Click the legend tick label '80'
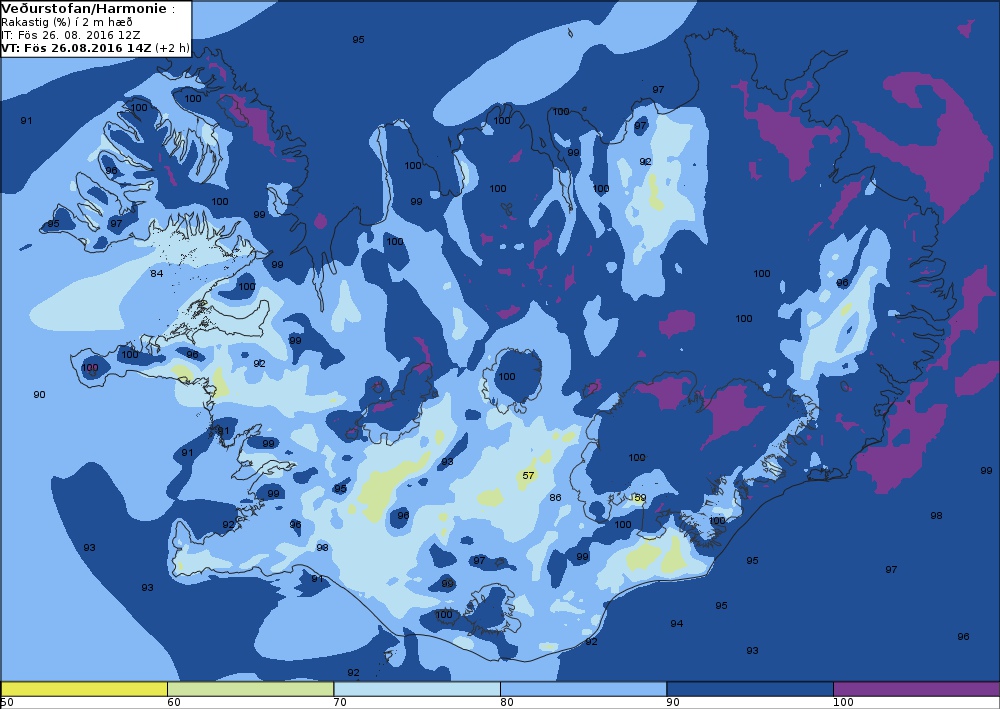 pos(507,703)
